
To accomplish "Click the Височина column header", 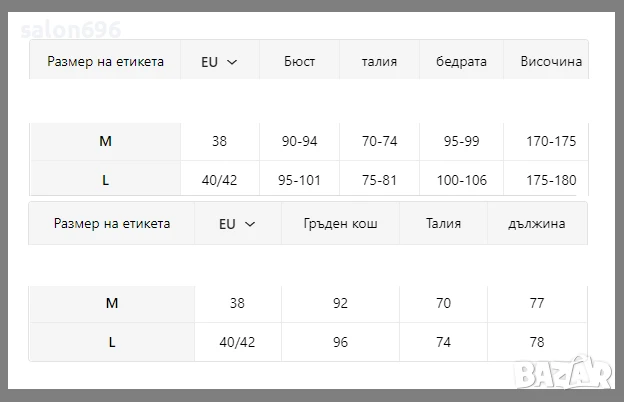I will 551,61.
